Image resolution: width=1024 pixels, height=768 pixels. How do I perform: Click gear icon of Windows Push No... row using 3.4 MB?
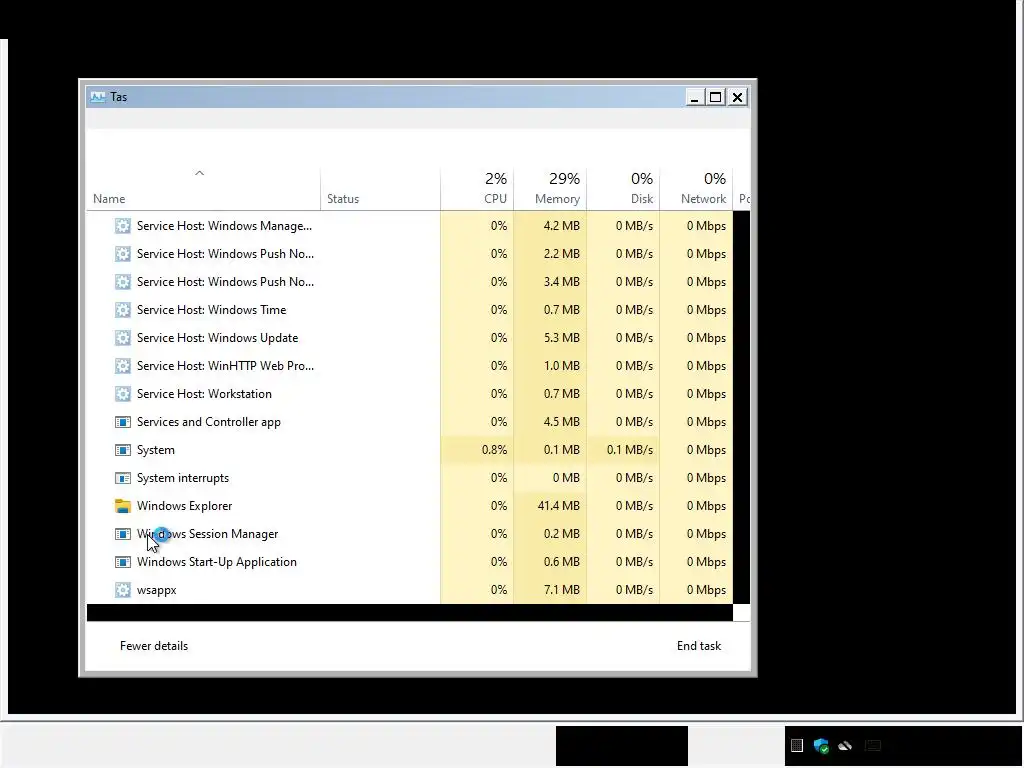(x=123, y=282)
